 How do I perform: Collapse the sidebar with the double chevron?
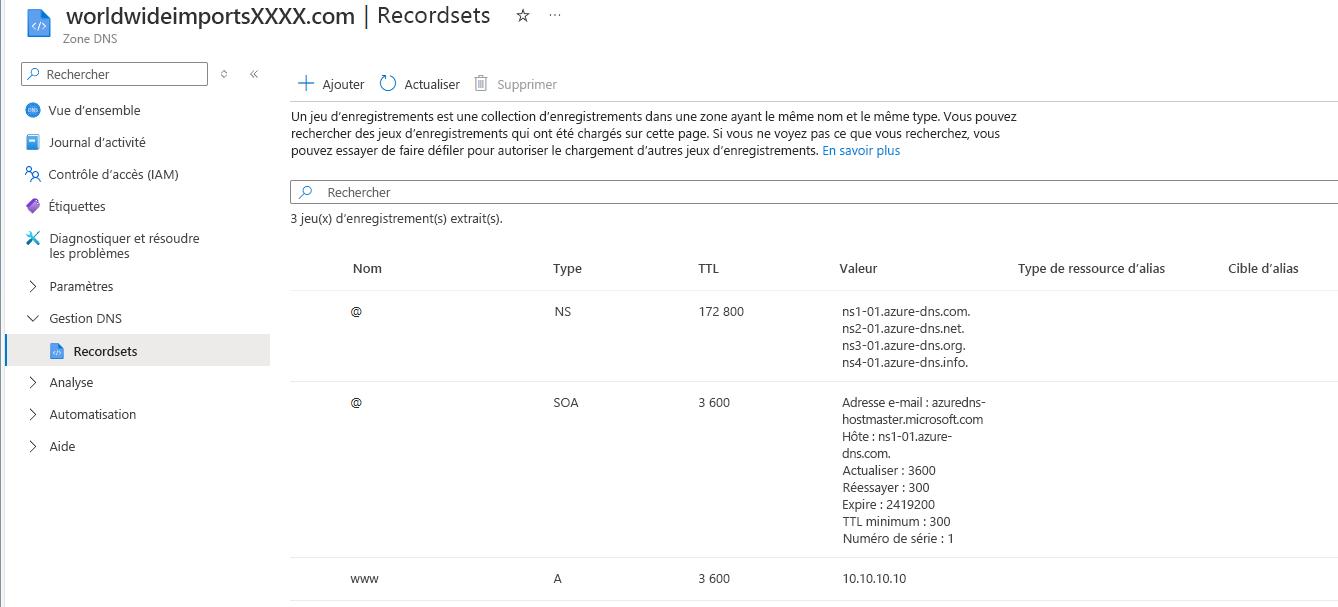tap(254, 74)
